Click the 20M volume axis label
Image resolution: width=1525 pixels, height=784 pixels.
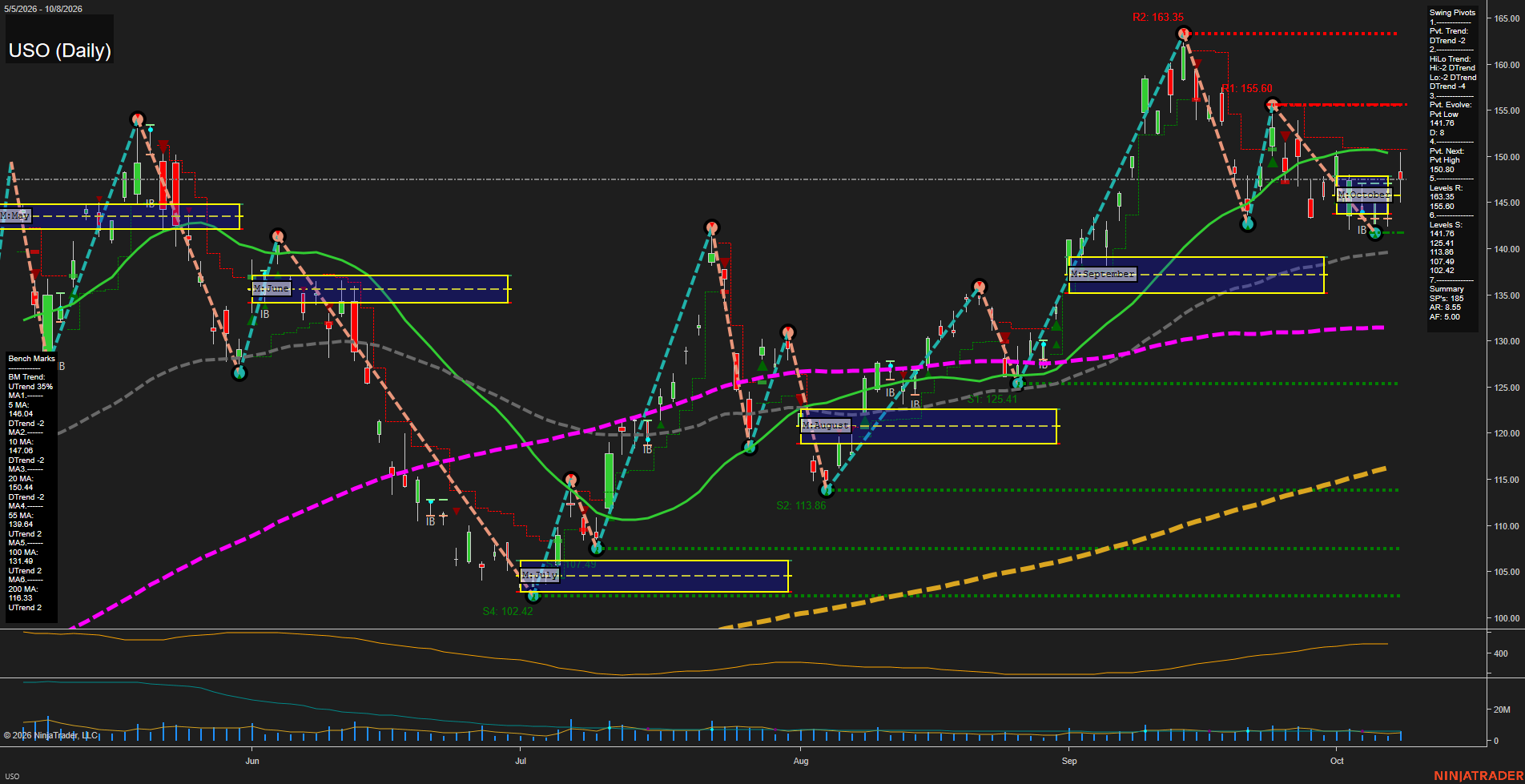click(x=1502, y=710)
